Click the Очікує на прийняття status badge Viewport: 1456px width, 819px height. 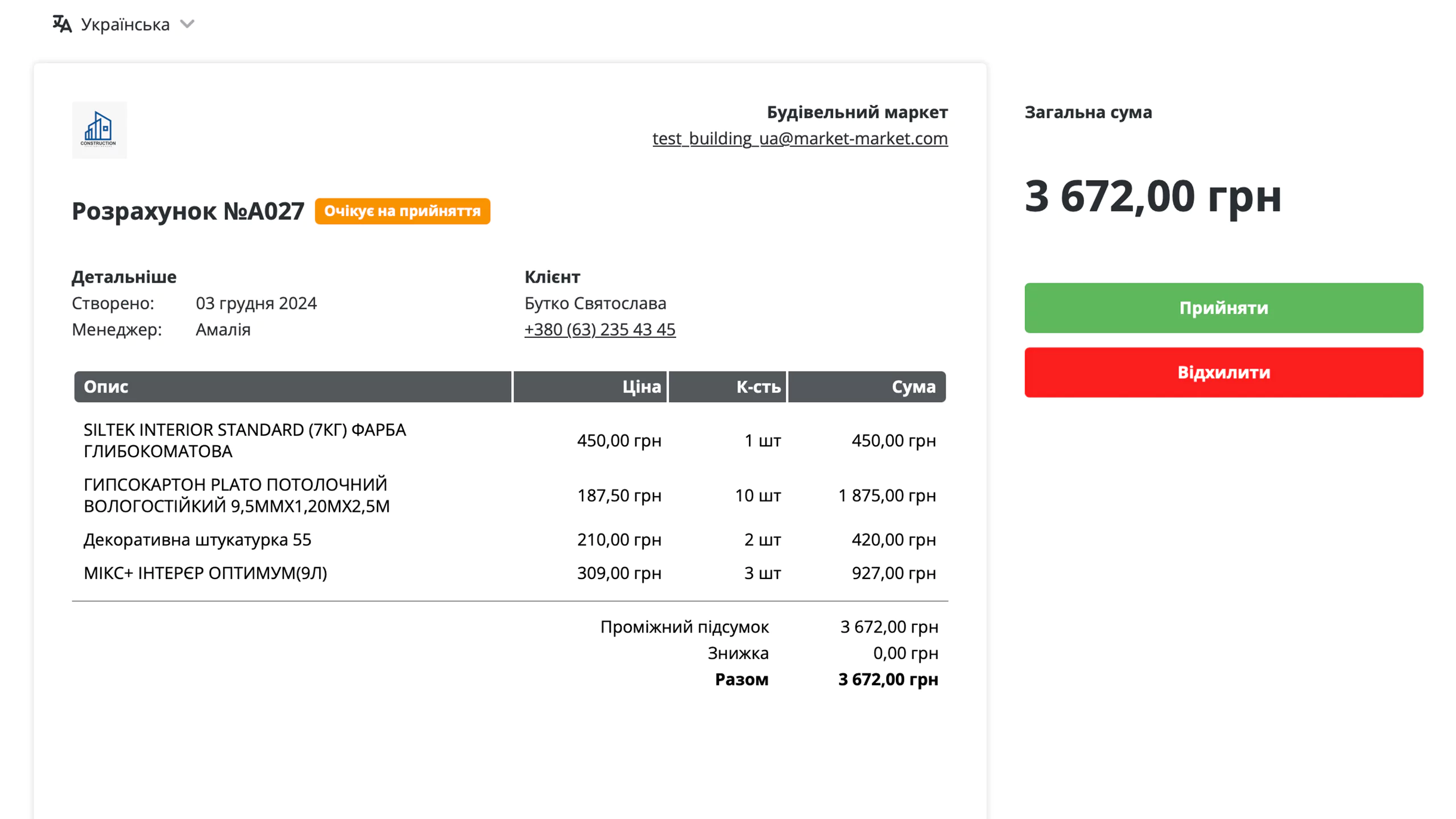(x=402, y=211)
